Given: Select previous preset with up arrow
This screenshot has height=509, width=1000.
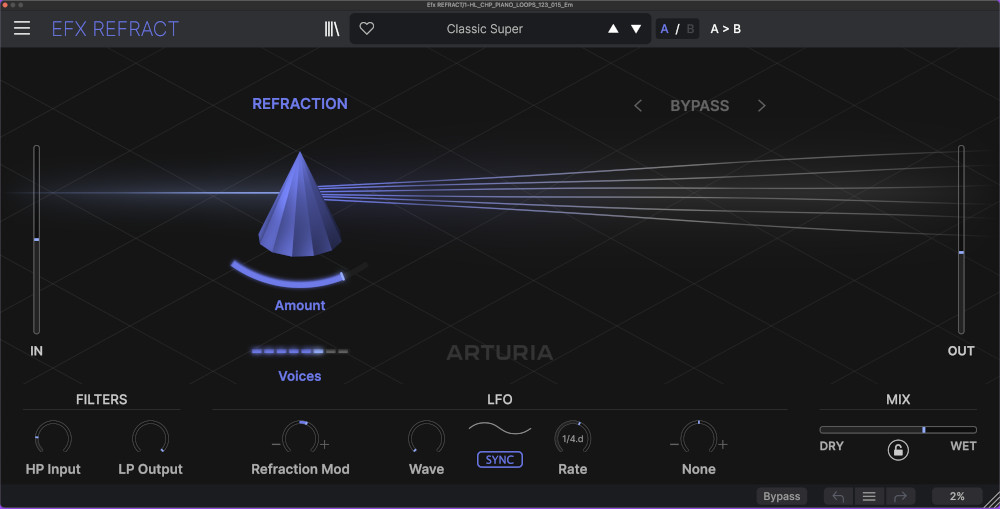Looking at the screenshot, I should [x=613, y=29].
